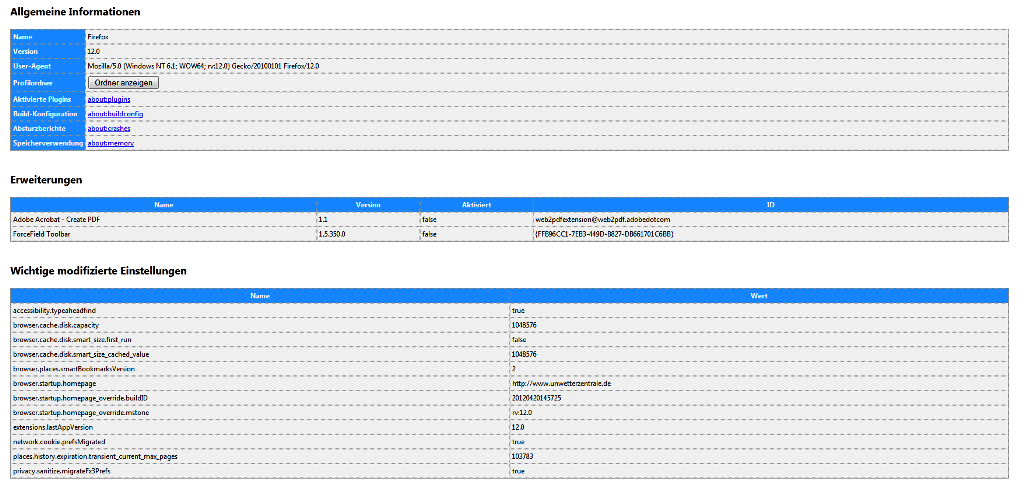Screen dimensions: 1024x493
Task: Click the build ID value 20120420145725
Action: point(537,398)
